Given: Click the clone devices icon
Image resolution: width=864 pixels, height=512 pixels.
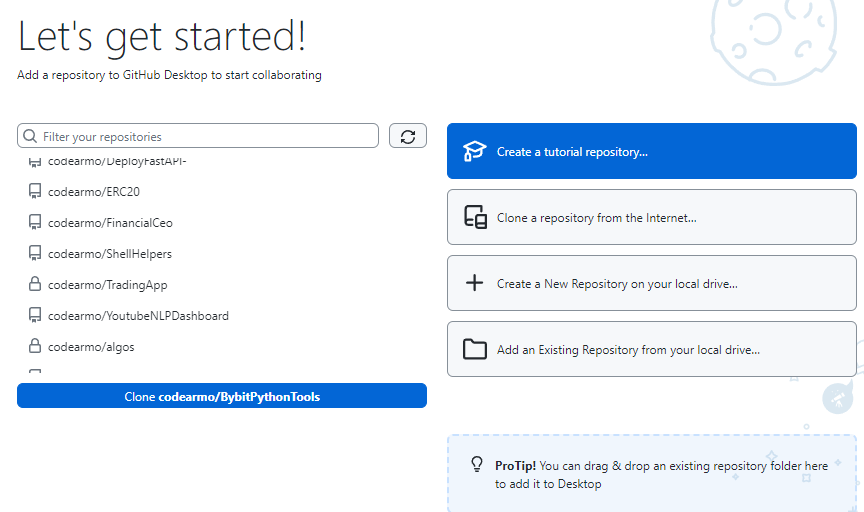Looking at the screenshot, I should 475,217.
